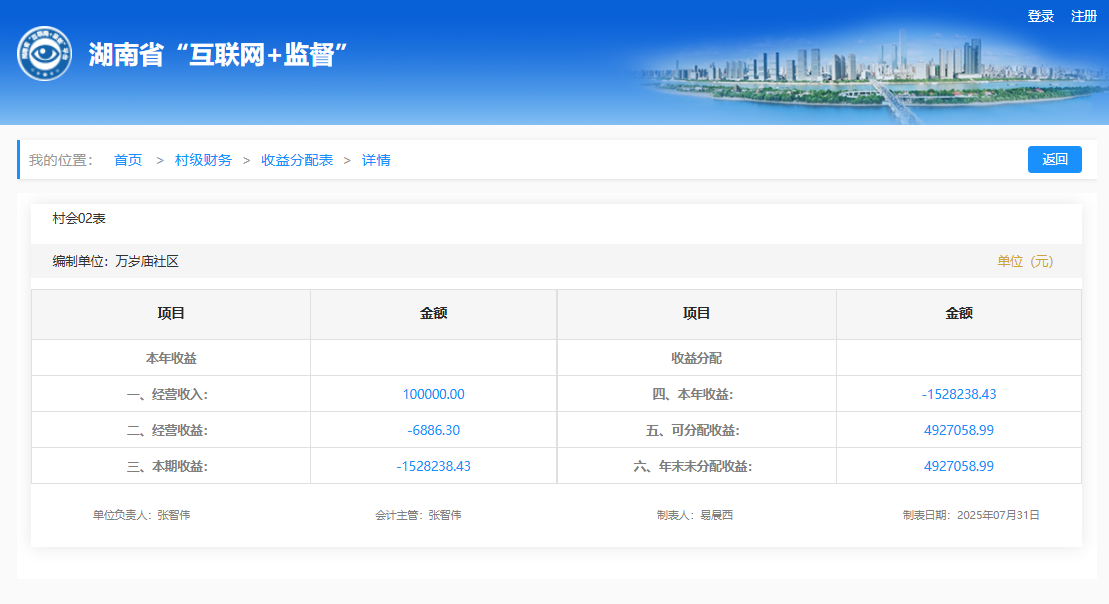Click the 编制单位 万岁庙社区 label
This screenshot has height=604, width=1109.
(x=115, y=261)
